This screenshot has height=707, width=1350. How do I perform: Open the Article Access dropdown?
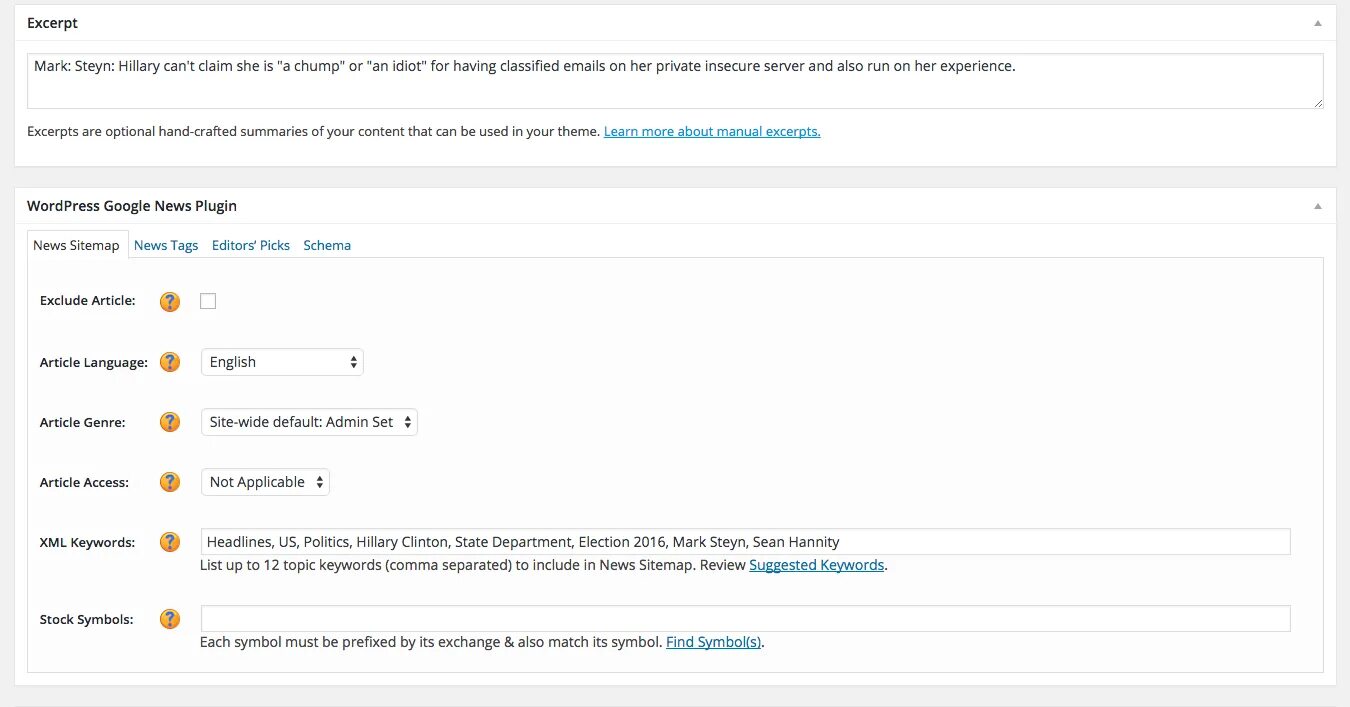(x=265, y=482)
